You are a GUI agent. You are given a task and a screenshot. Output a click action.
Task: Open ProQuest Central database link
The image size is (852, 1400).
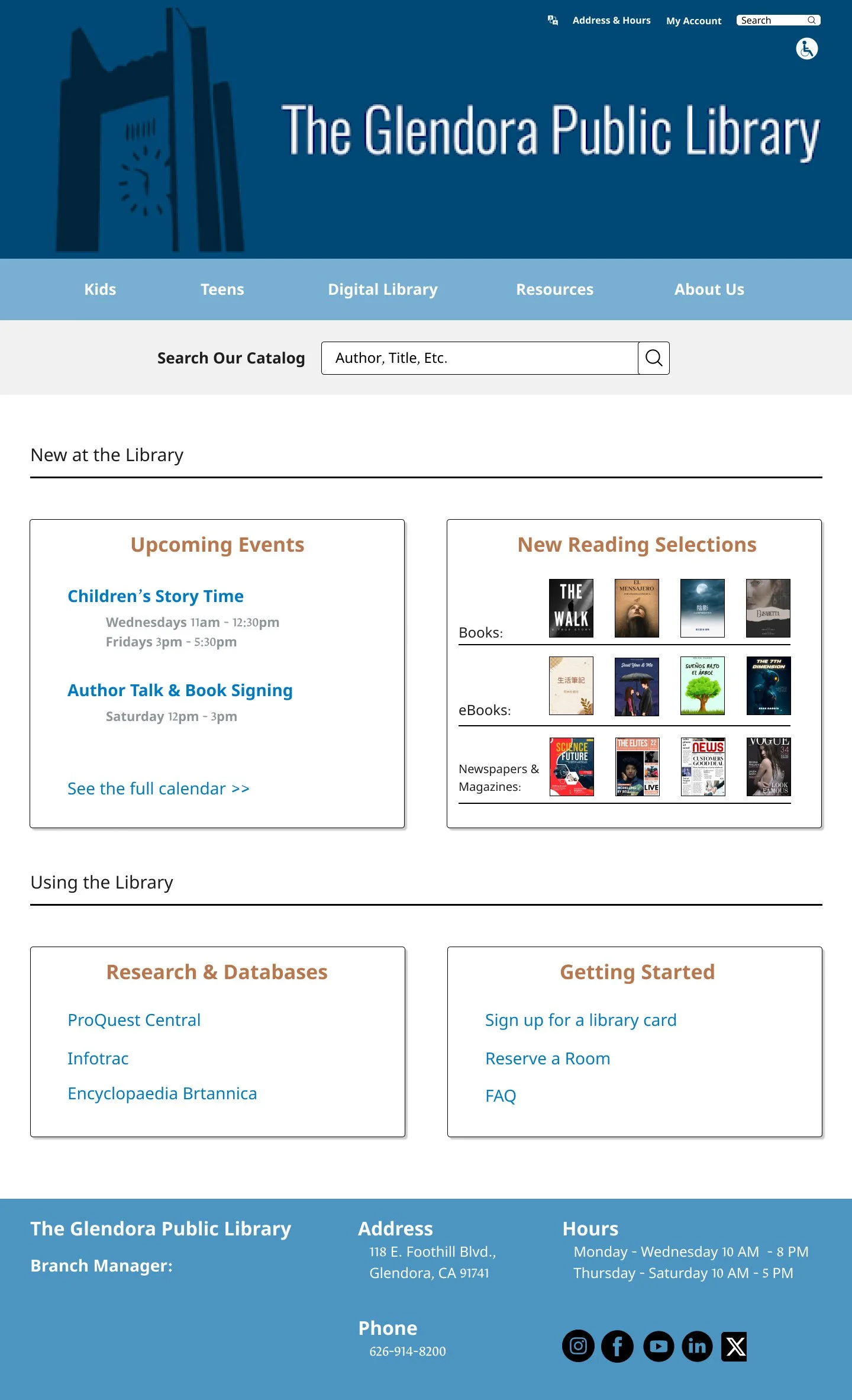(134, 1020)
